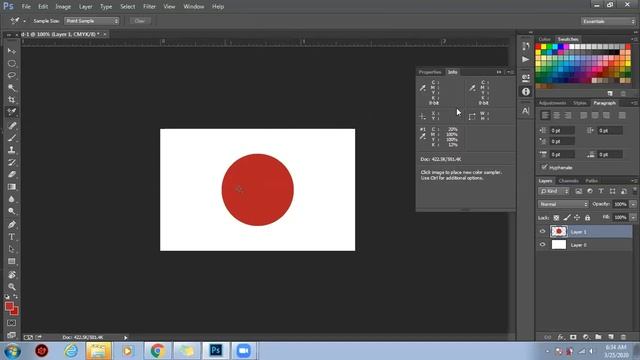Toggle Quick Mask mode
Screen dimensions: 640x360
[11, 323]
